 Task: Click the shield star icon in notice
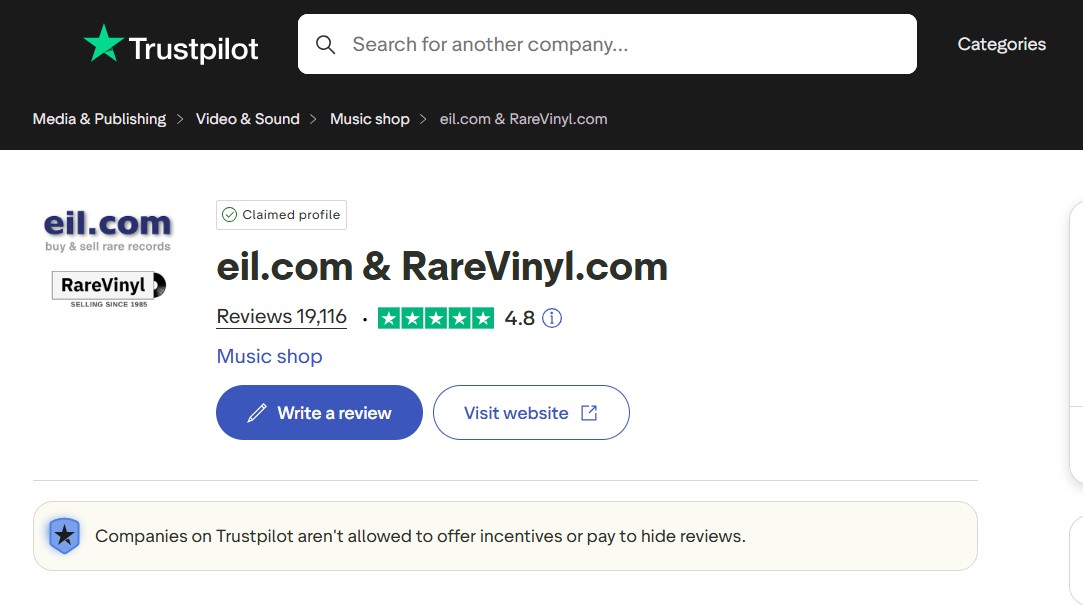(65, 536)
